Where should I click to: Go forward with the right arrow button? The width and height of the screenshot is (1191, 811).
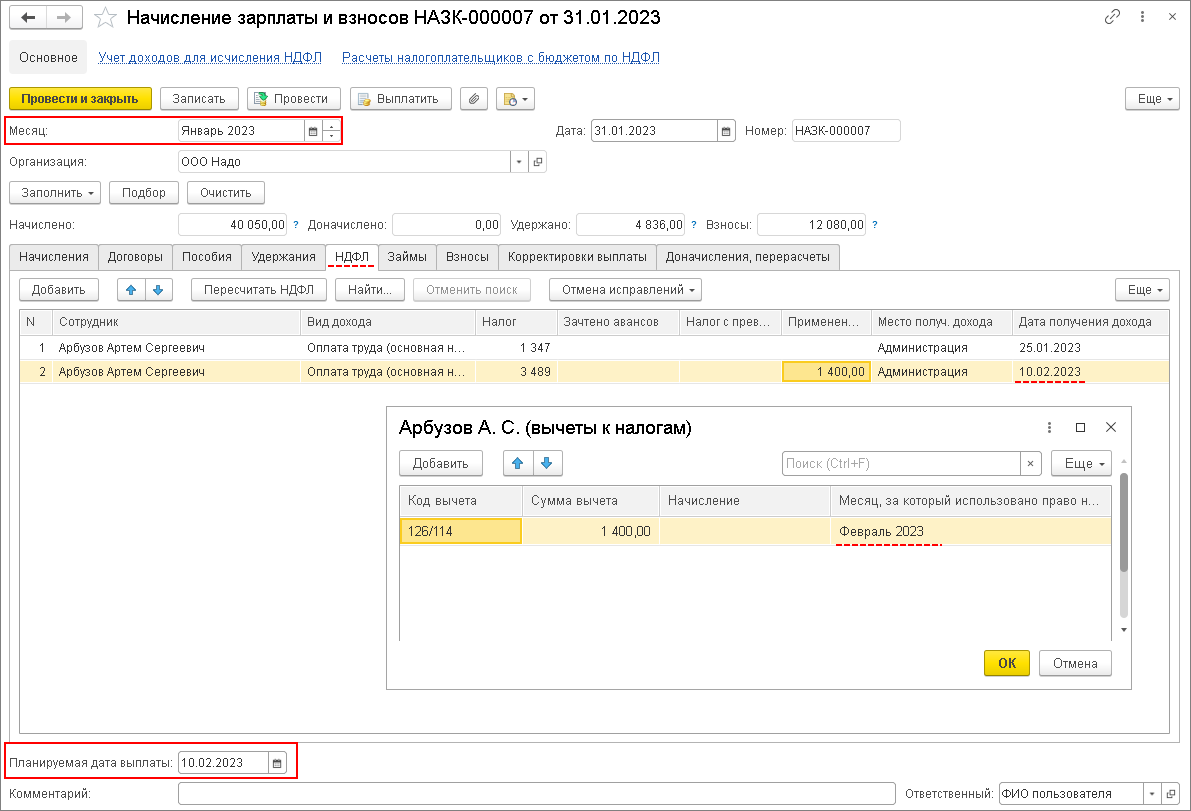(65, 17)
